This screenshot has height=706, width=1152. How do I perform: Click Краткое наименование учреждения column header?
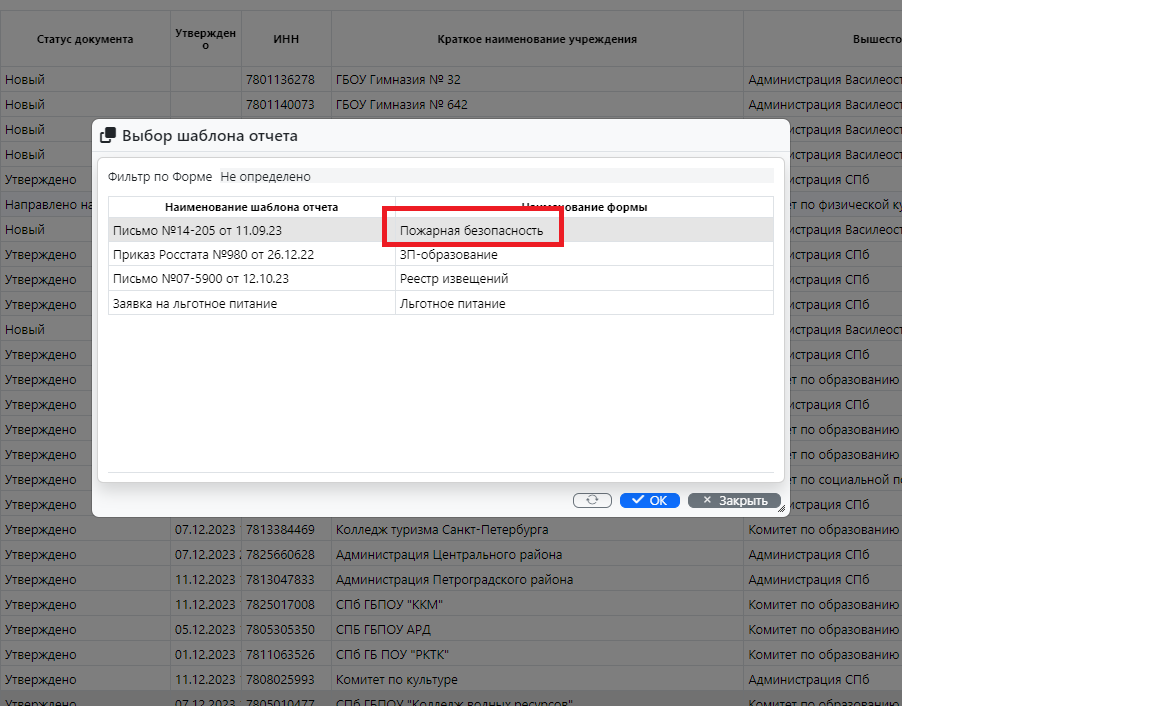point(537,40)
